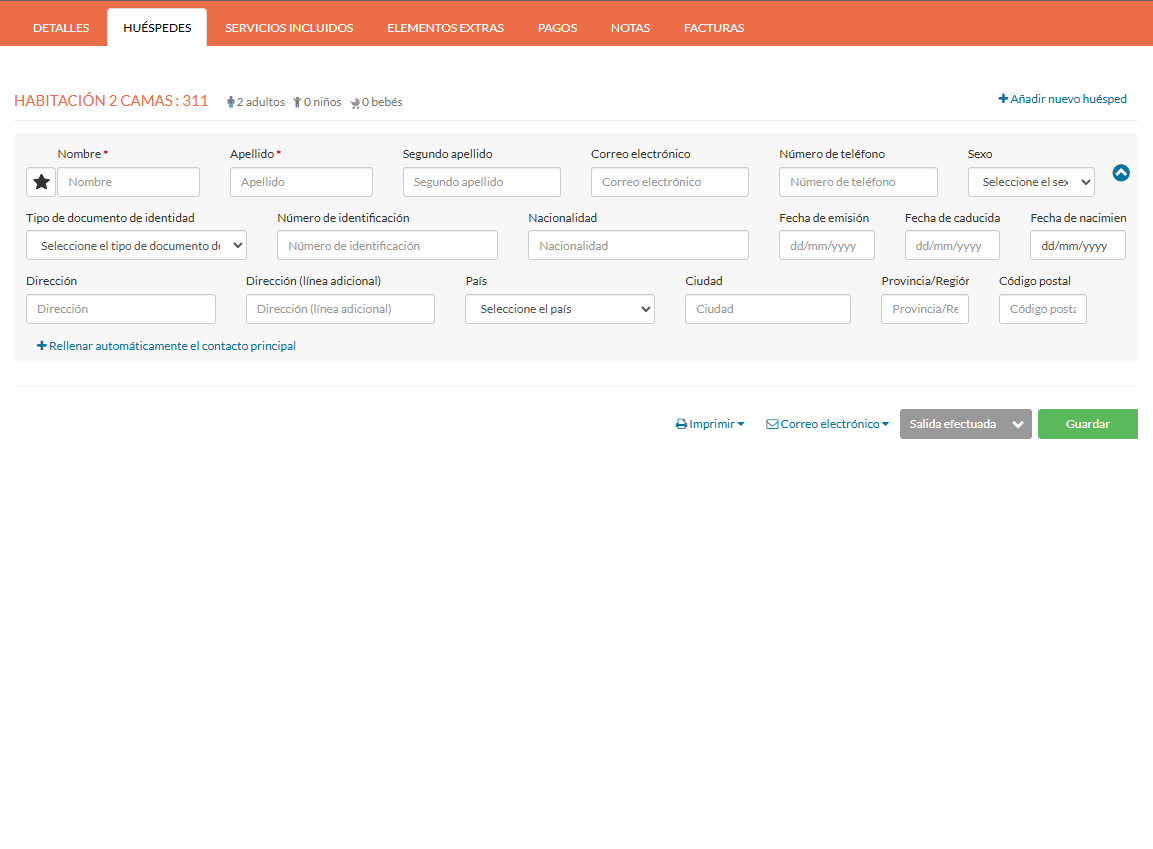Click Rellenar automáticamente el contacto principal link
This screenshot has width=1153, height=849.
click(172, 346)
